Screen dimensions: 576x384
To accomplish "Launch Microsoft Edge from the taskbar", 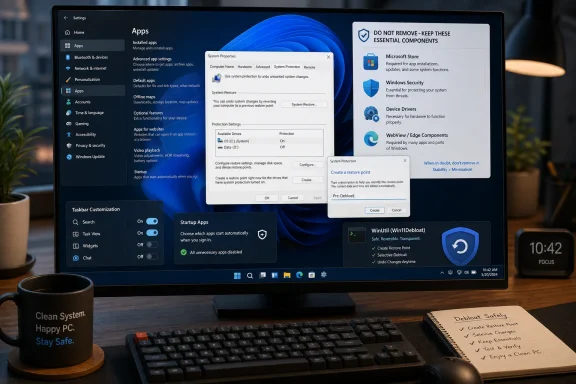I will click(299, 275).
